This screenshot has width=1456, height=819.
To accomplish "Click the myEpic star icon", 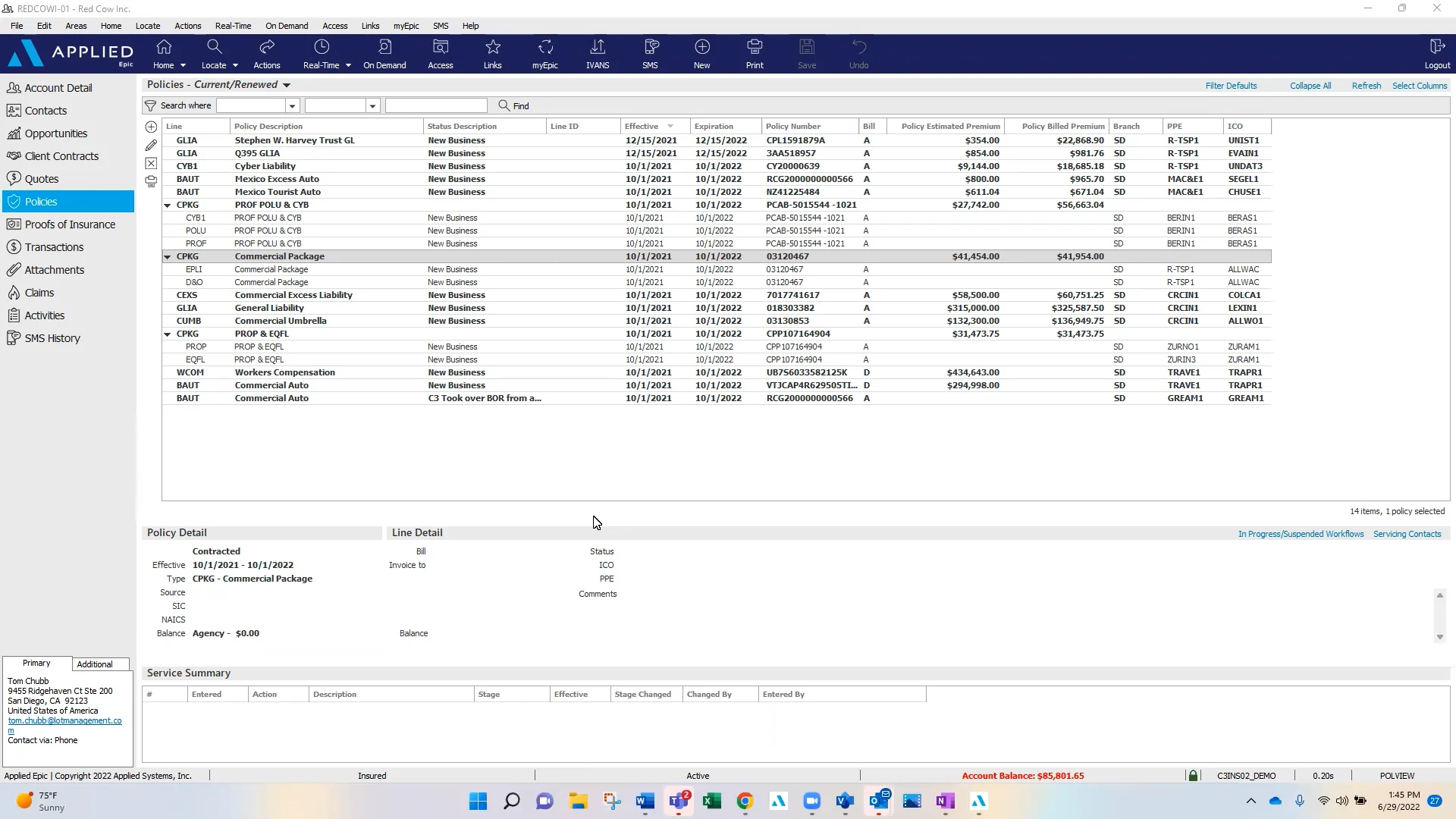I will 544,47.
